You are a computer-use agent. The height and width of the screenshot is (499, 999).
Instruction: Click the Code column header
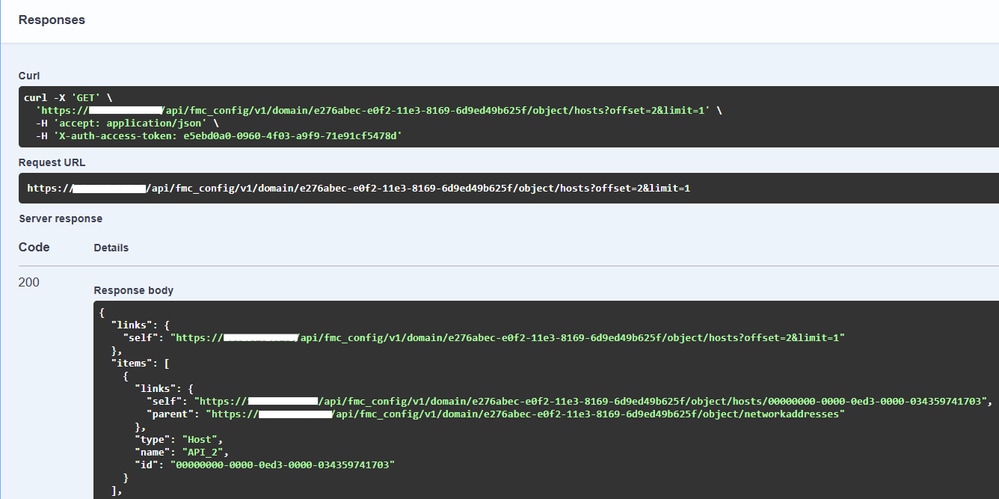point(34,247)
